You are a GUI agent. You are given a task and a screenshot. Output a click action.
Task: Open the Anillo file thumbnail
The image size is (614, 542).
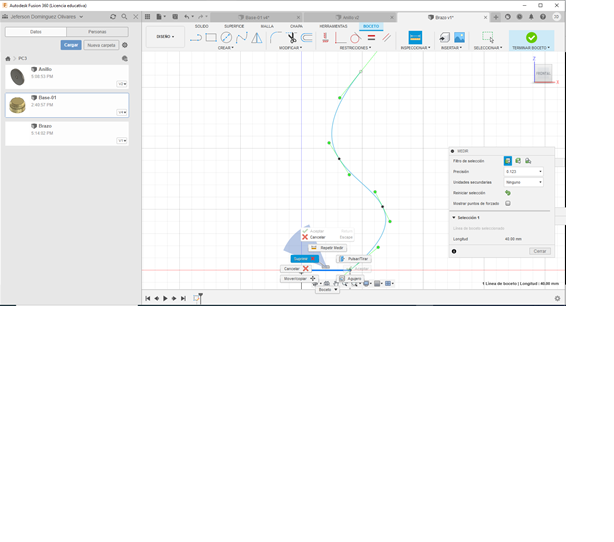tap(18, 77)
